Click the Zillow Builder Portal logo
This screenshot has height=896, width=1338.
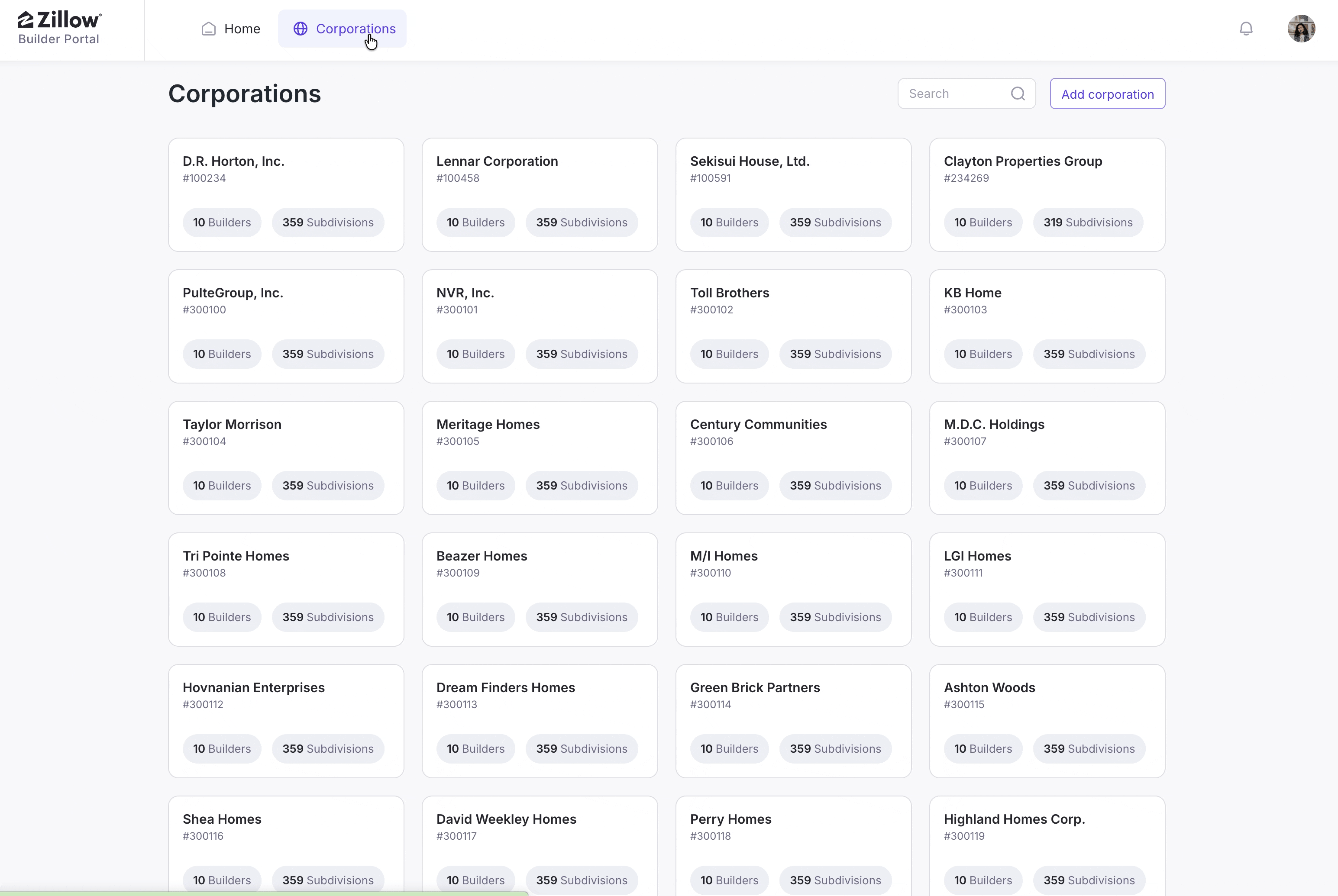59,28
